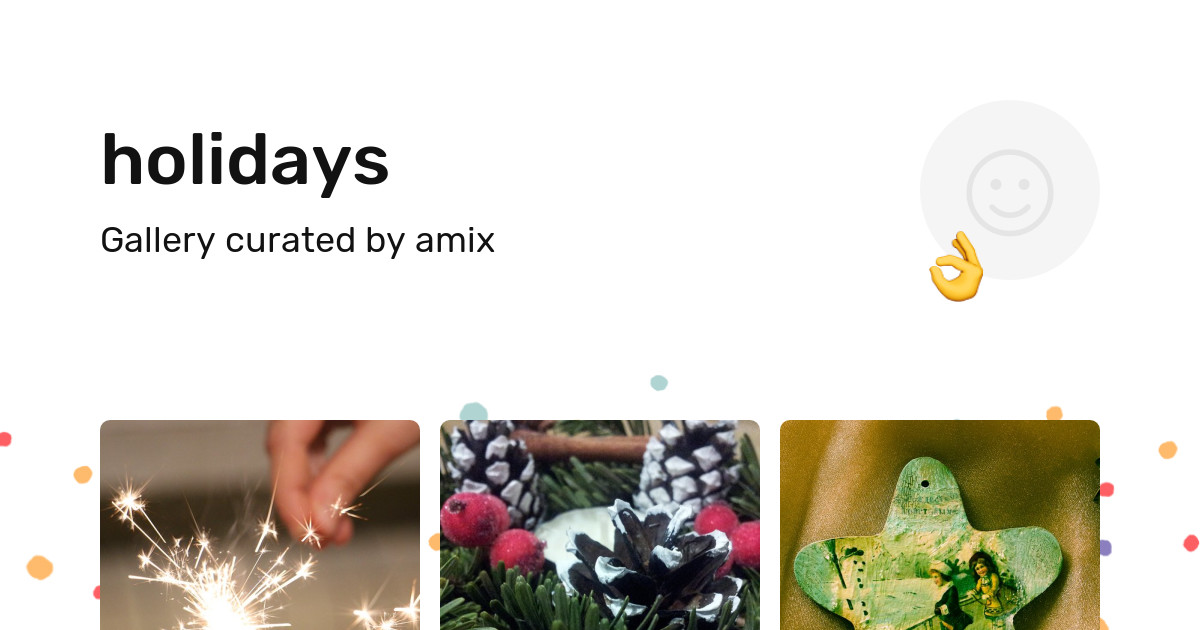Viewport: 1200px width, 630px height.
Task: Click the "Gallery curated by" text
Action: pyautogui.click(x=253, y=241)
